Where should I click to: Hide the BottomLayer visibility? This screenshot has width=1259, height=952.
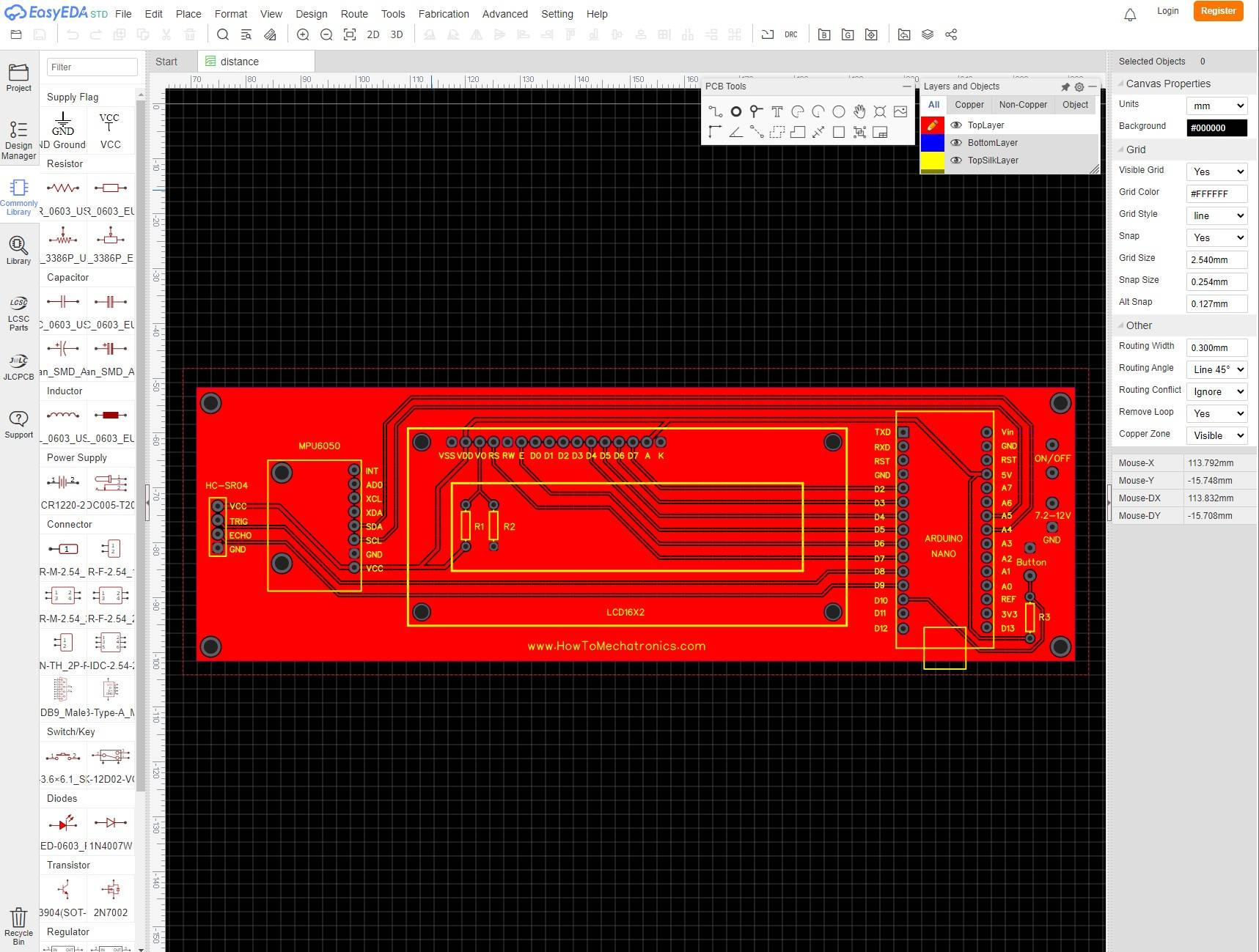tap(956, 142)
